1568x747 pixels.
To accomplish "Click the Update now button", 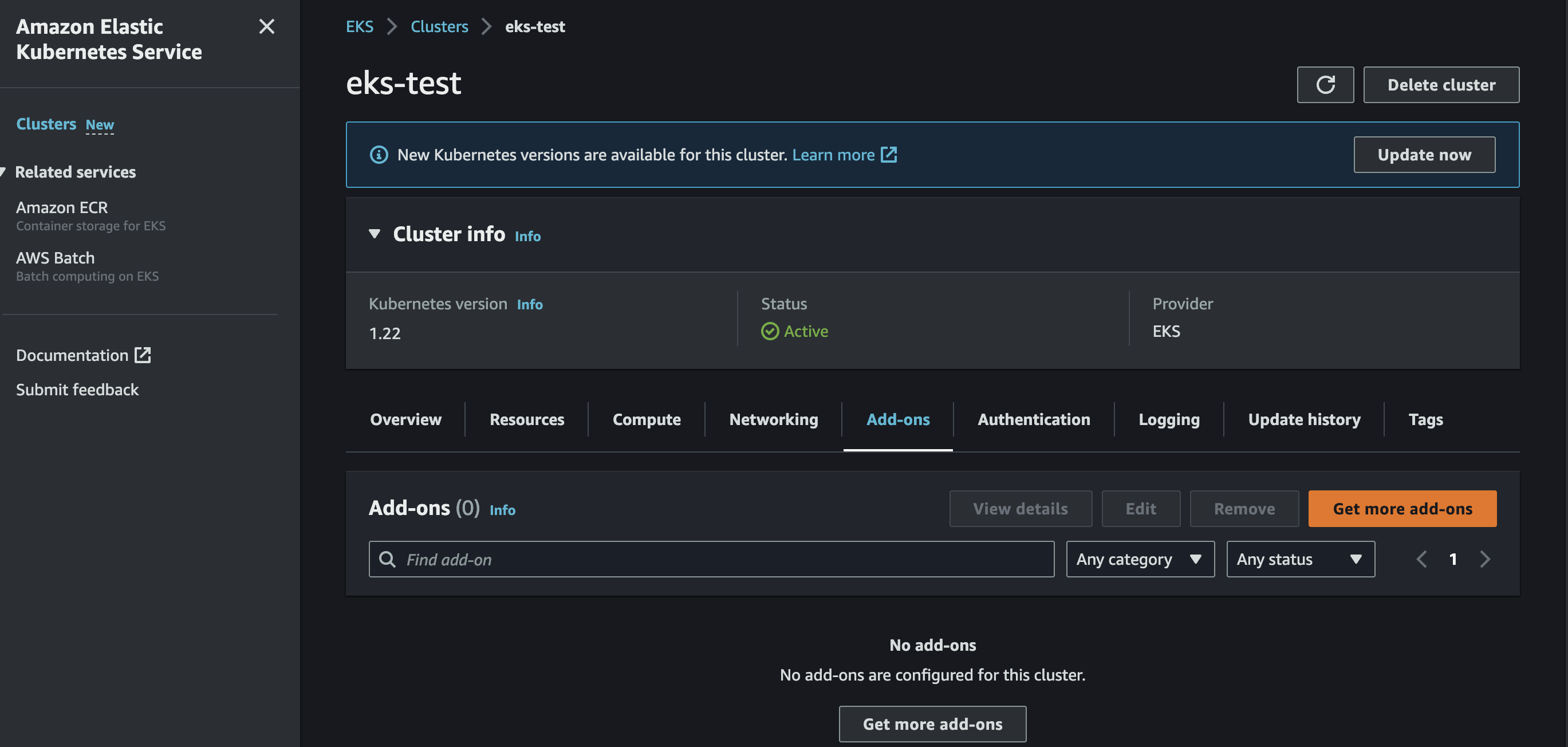I will click(1424, 155).
